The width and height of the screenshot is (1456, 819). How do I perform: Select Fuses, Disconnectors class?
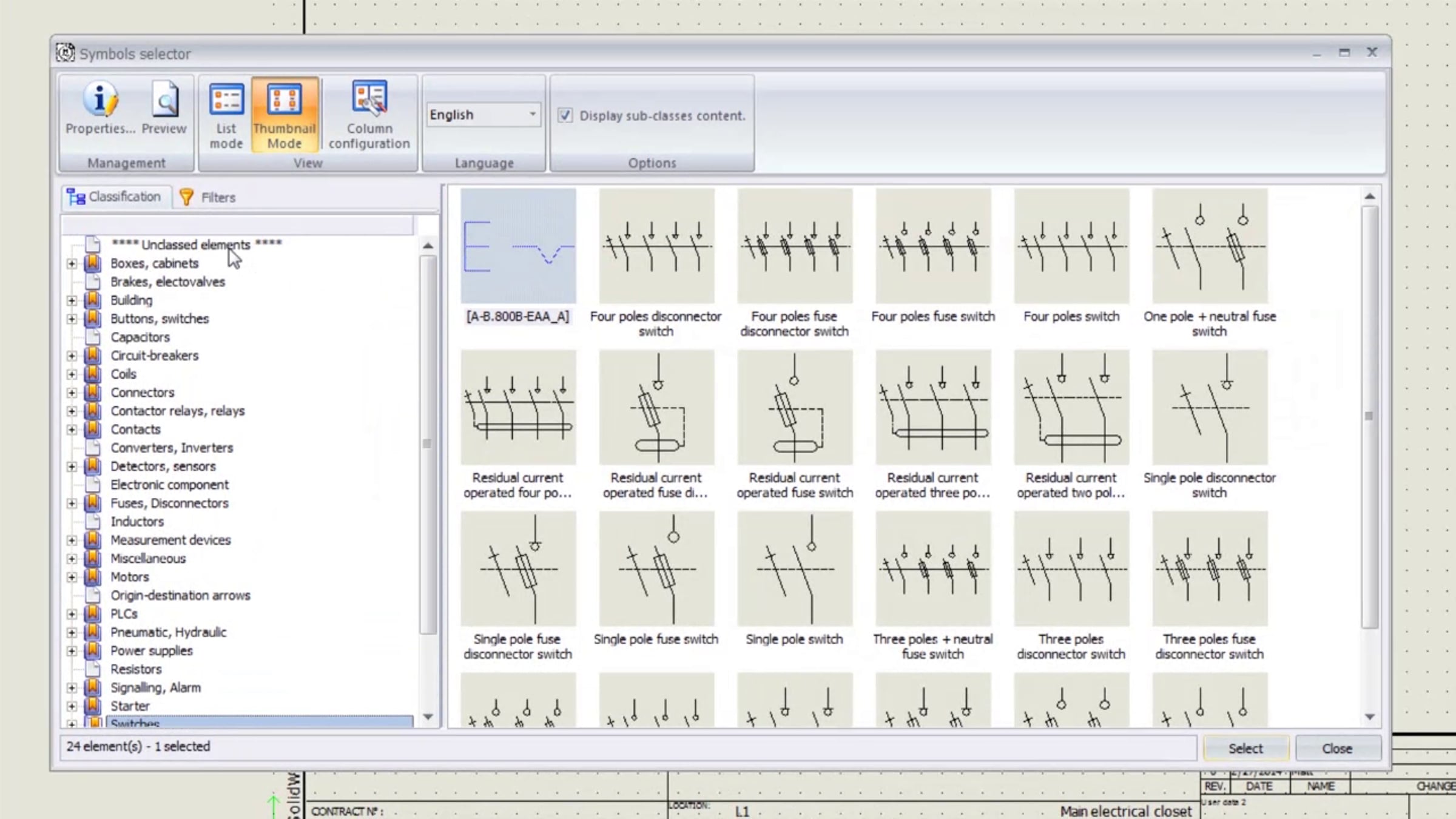(x=169, y=503)
